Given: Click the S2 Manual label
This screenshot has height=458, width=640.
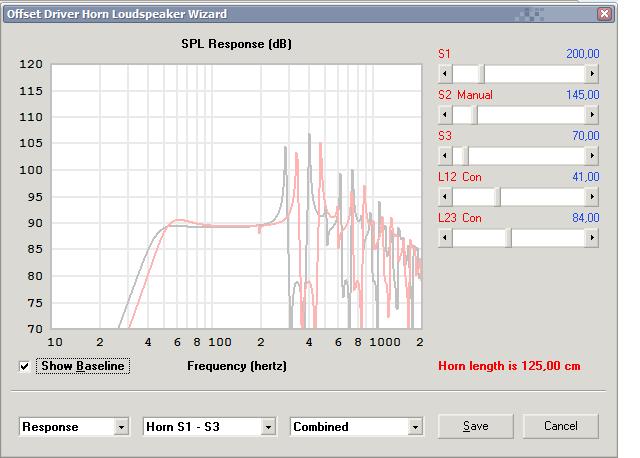Looking at the screenshot, I should pos(465,95).
